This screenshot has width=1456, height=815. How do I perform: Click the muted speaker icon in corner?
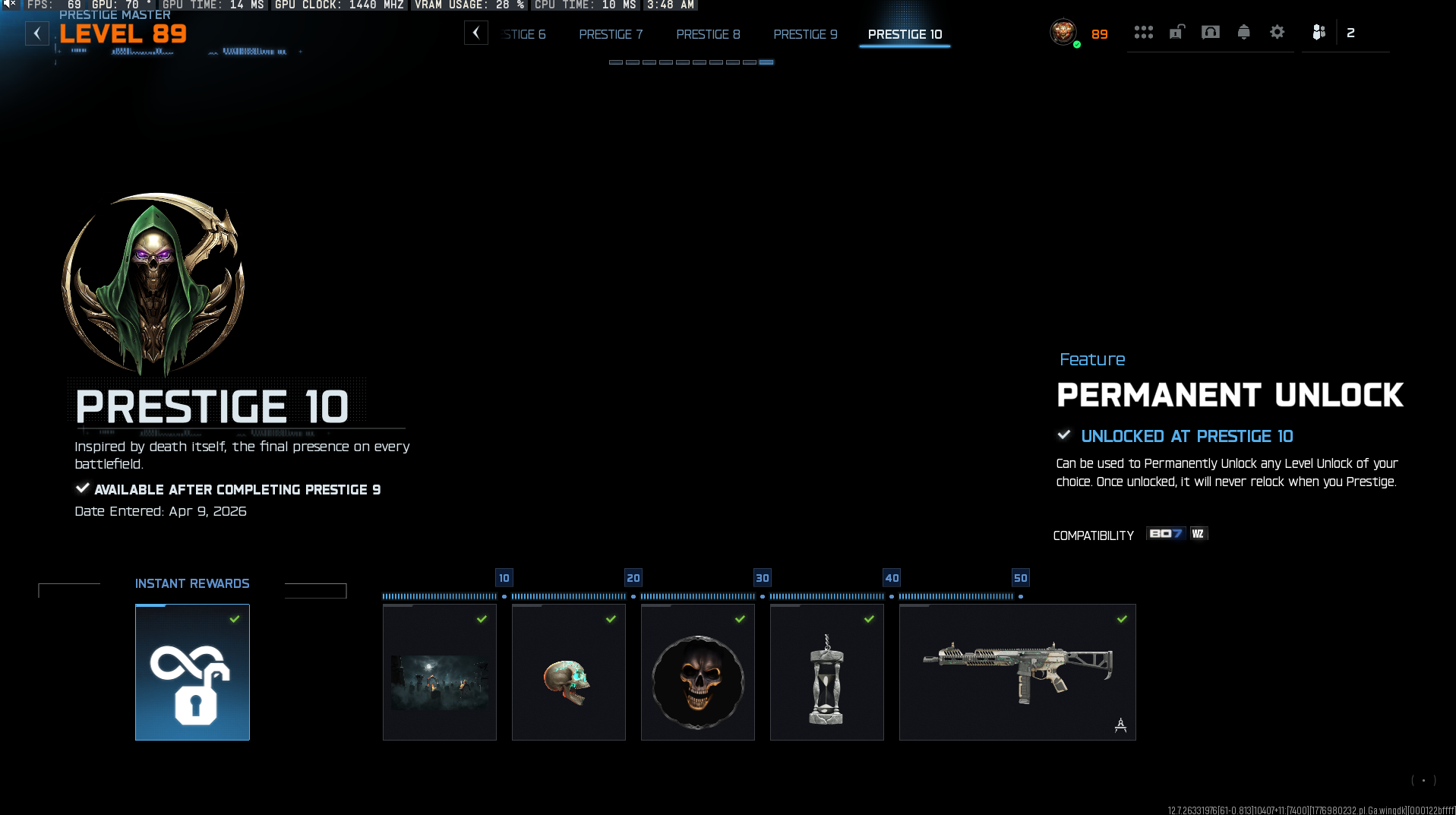pyautogui.click(x=9, y=5)
